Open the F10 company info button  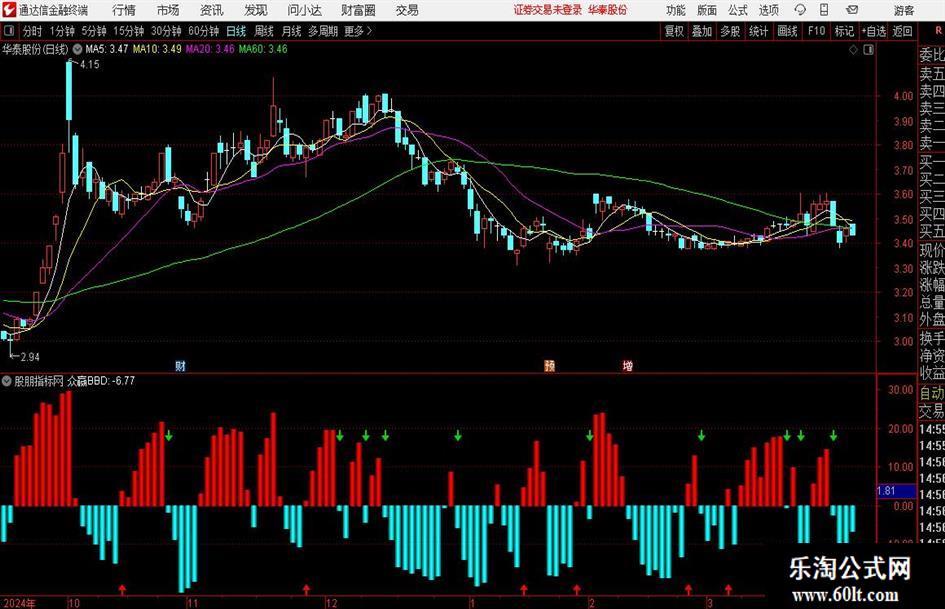tap(816, 31)
